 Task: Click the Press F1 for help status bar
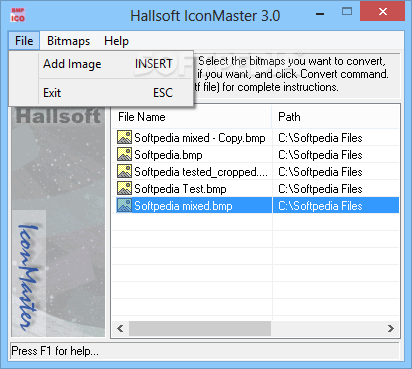[205, 351]
